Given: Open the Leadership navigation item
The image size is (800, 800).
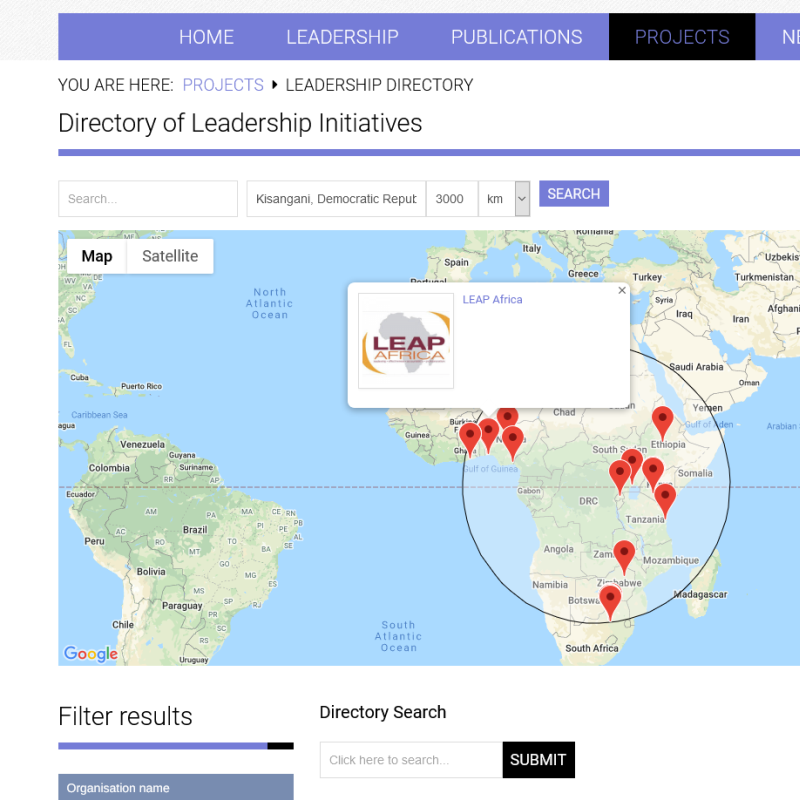Looking at the screenshot, I should point(342,37).
